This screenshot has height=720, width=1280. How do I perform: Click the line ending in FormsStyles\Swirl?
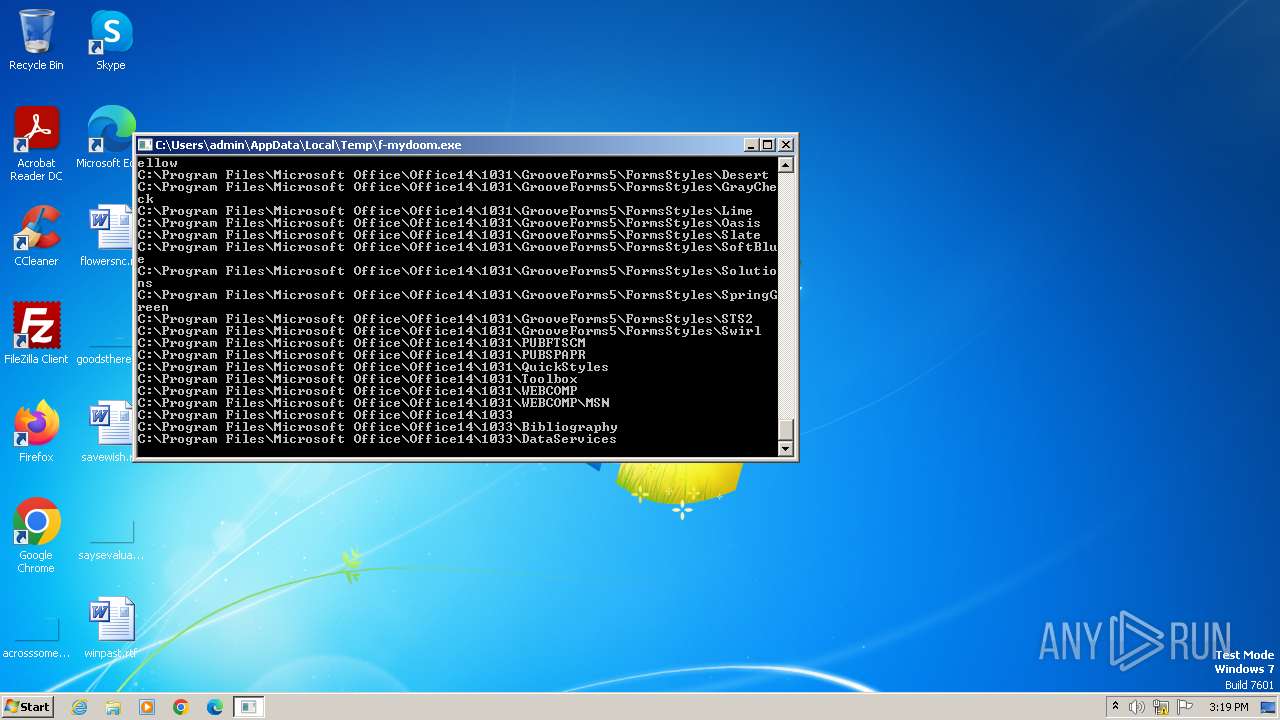coord(449,331)
